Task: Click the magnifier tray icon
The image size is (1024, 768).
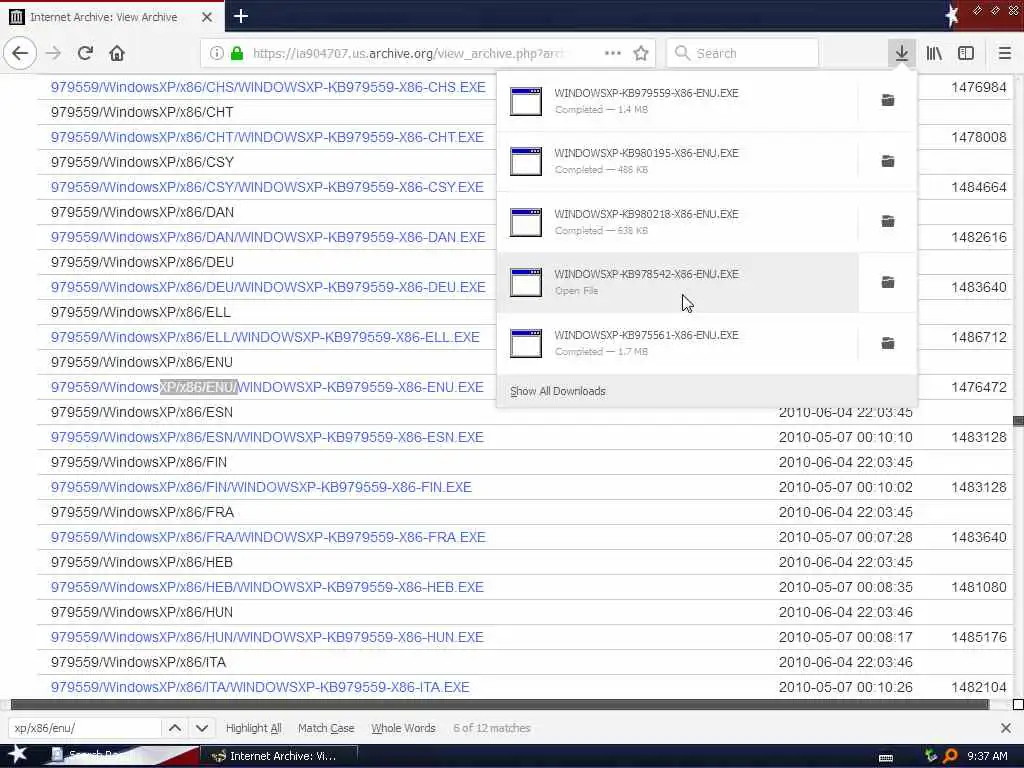Action: click(x=951, y=756)
